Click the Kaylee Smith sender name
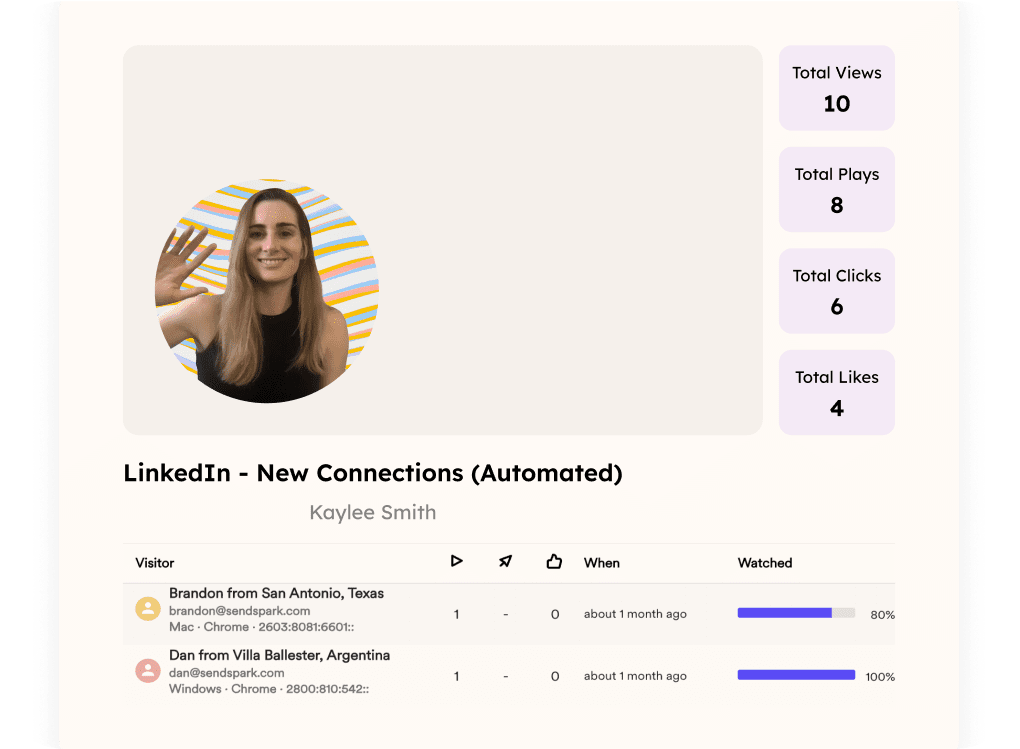Screen dimensions: 1020x749 (372, 512)
